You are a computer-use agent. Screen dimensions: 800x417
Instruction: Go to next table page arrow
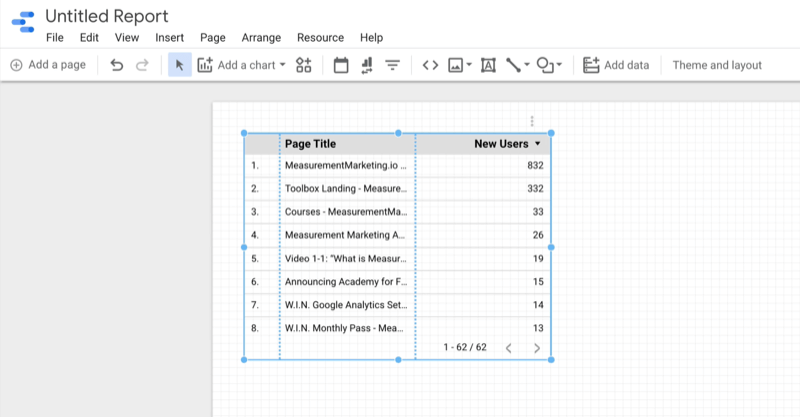[x=537, y=348]
